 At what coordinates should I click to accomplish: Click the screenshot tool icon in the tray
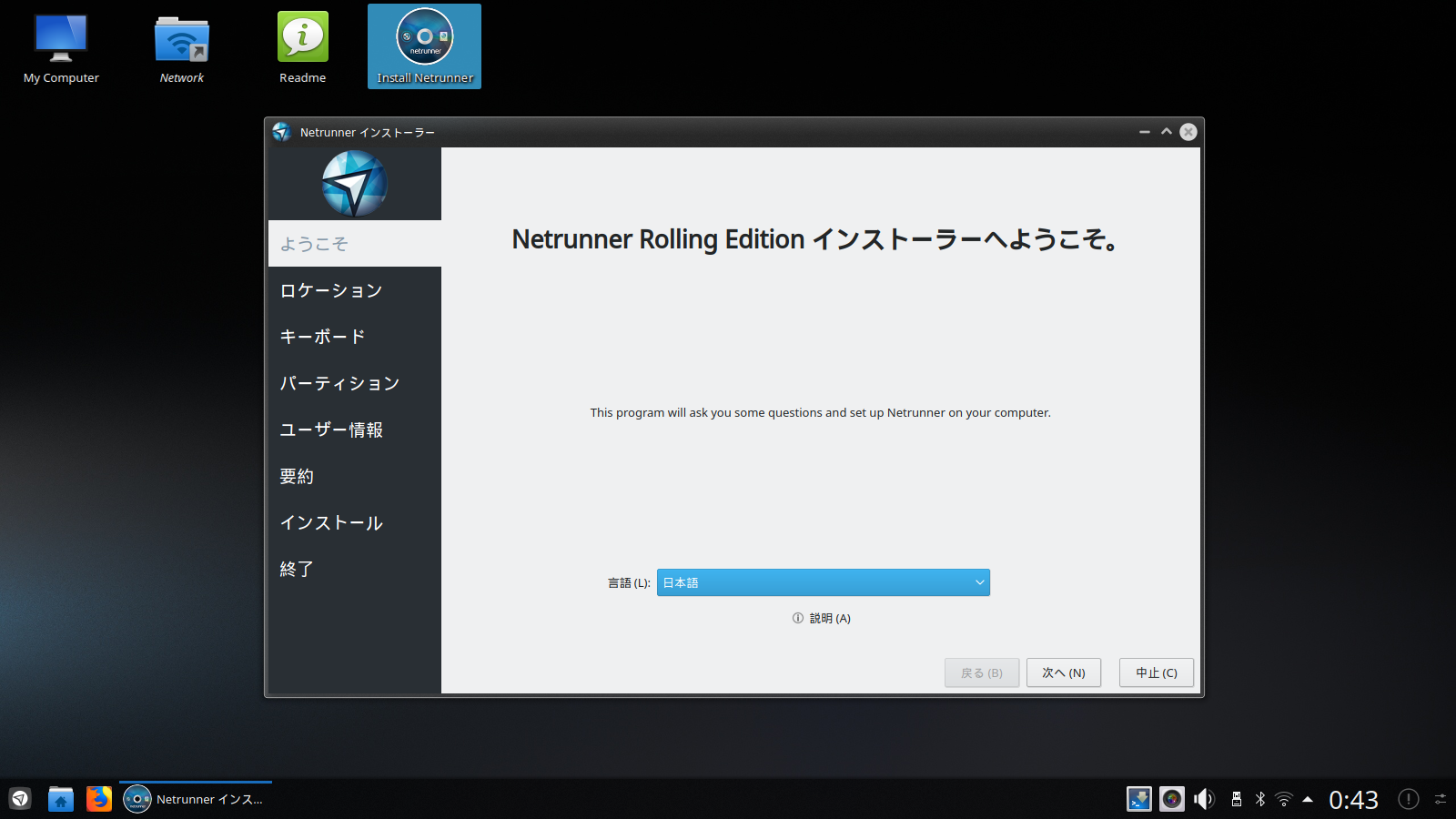tap(1172, 799)
